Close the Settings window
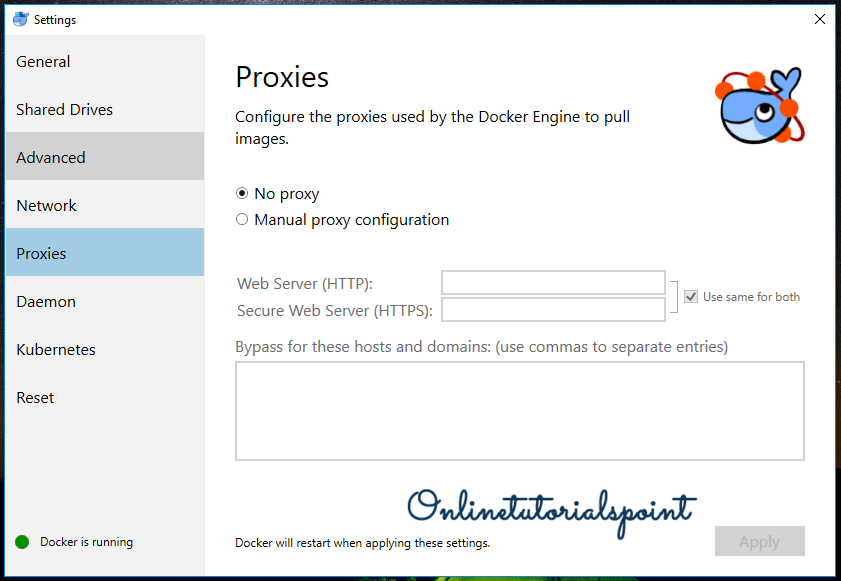The image size is (841, 581). [819, 19]
